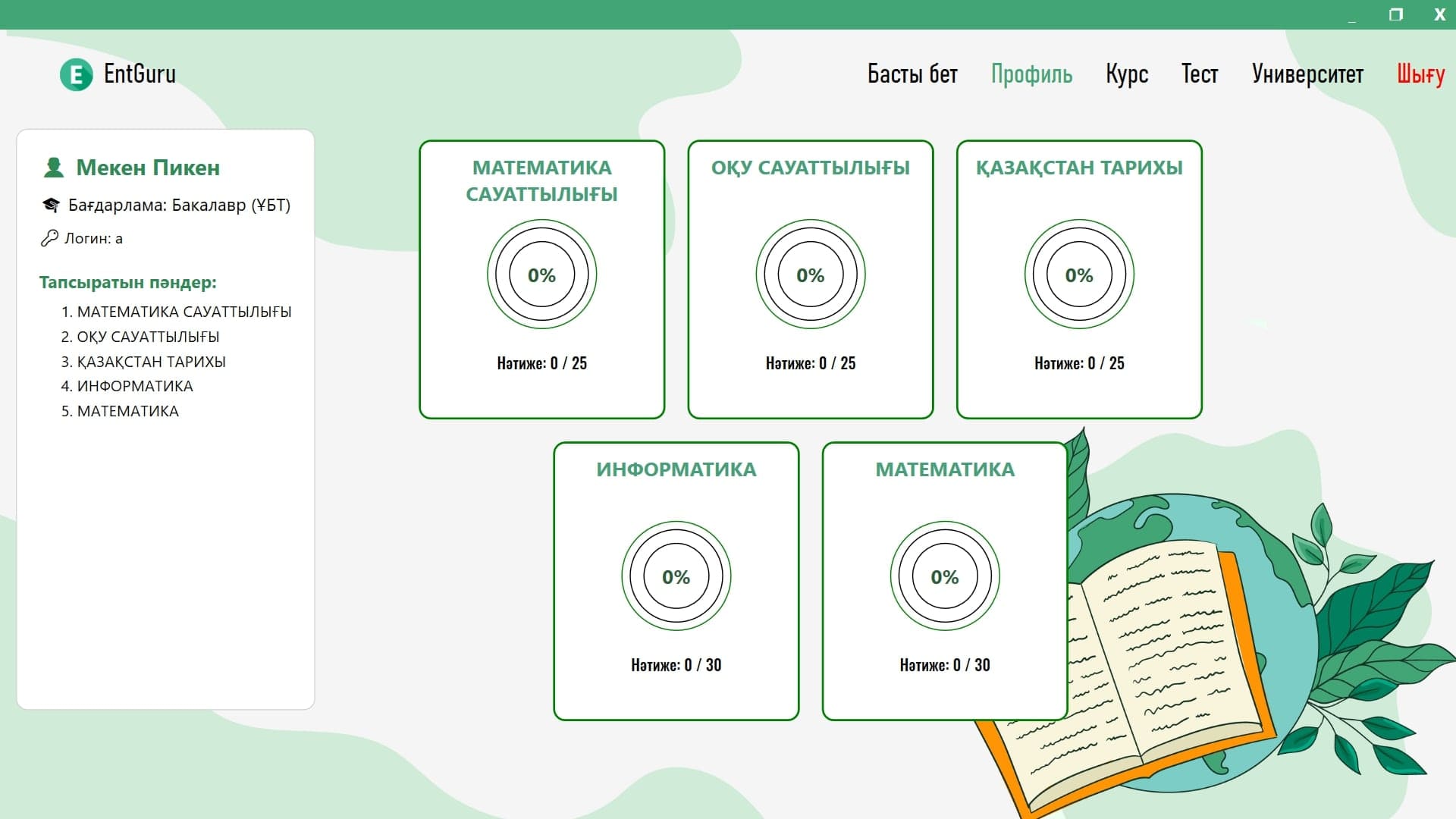Click the user avatar icon beside Мекен Пикен
This screenshot has height=819, width=1456.
tap(53, 168)
